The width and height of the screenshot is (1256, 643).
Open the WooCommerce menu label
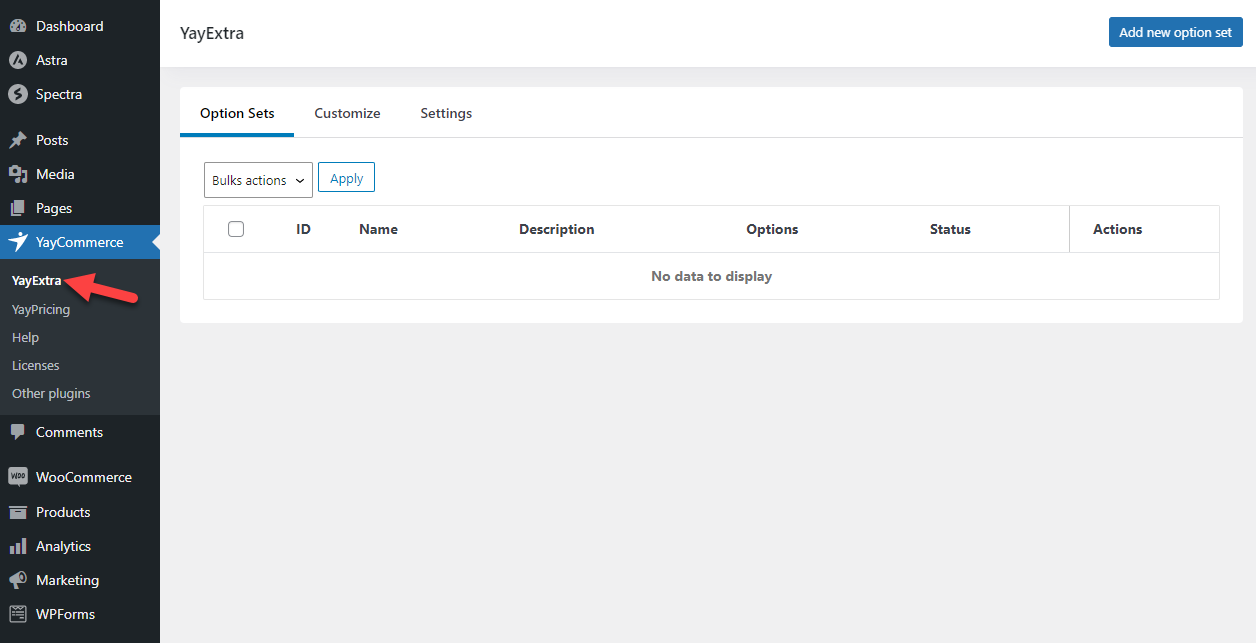tap(84, 477)
